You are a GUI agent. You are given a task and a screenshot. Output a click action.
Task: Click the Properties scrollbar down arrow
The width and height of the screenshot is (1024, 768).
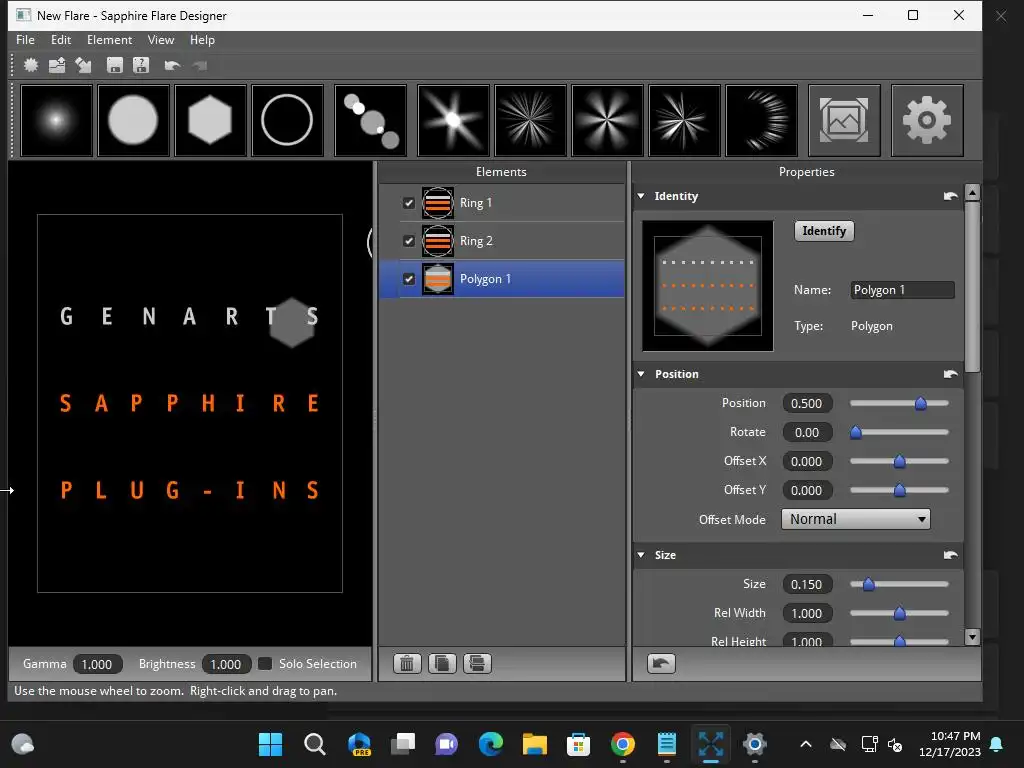pyautogui.click(x=972, y=637)
